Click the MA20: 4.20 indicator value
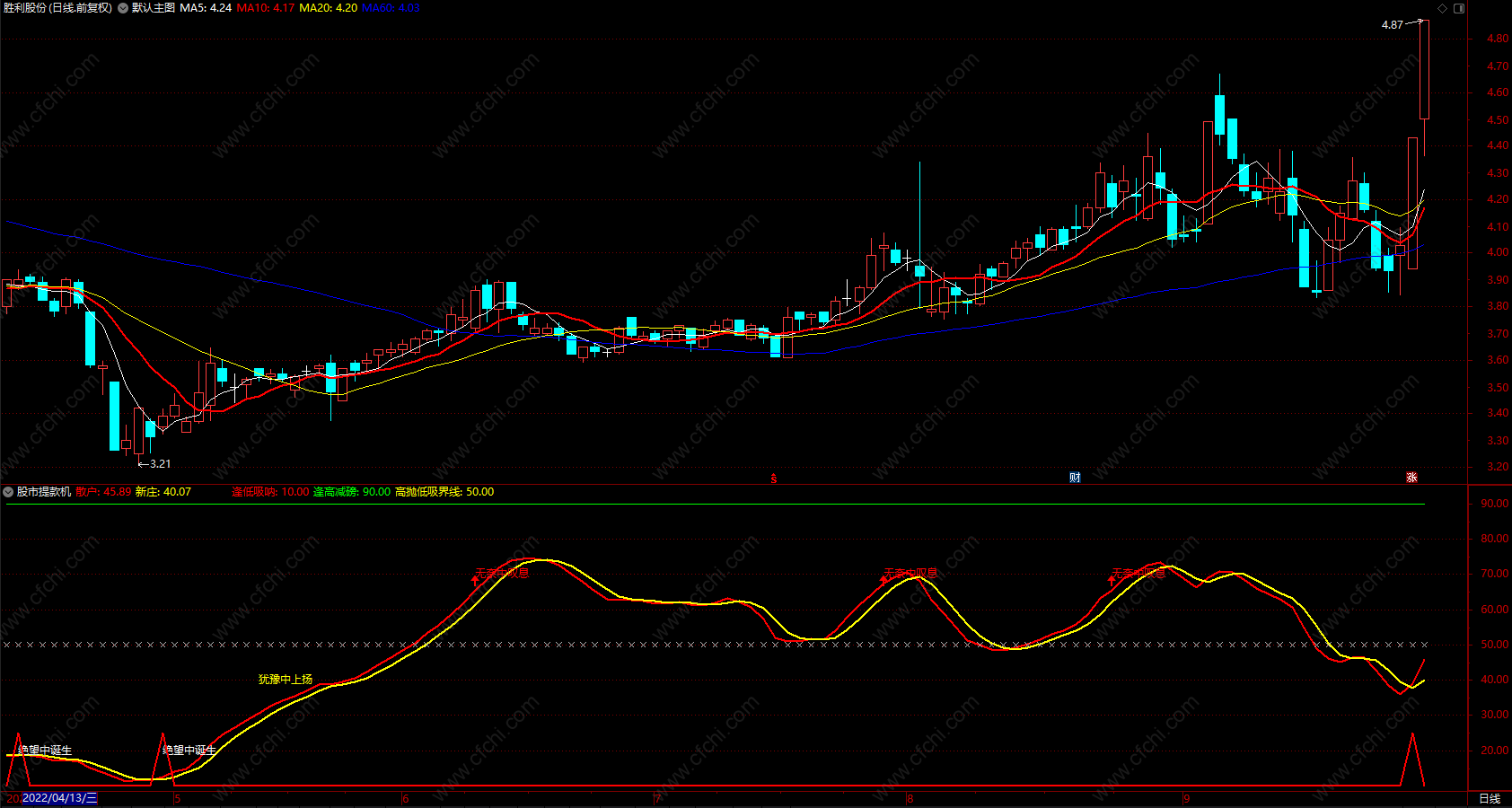This screenshot has height=808, width=1512. coord(329,8)
